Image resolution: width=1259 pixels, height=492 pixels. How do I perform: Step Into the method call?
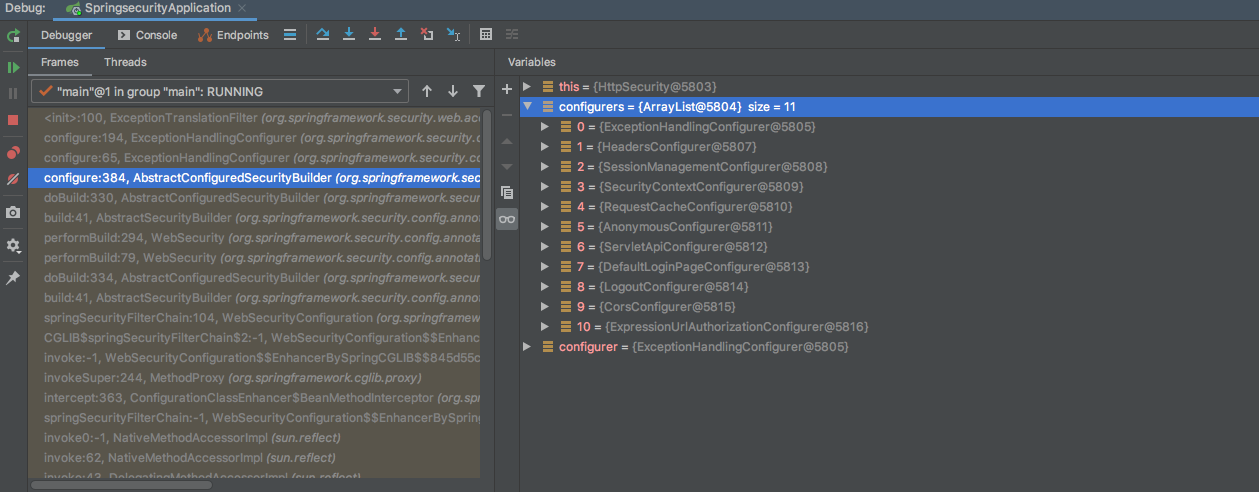tap(349, 34)
